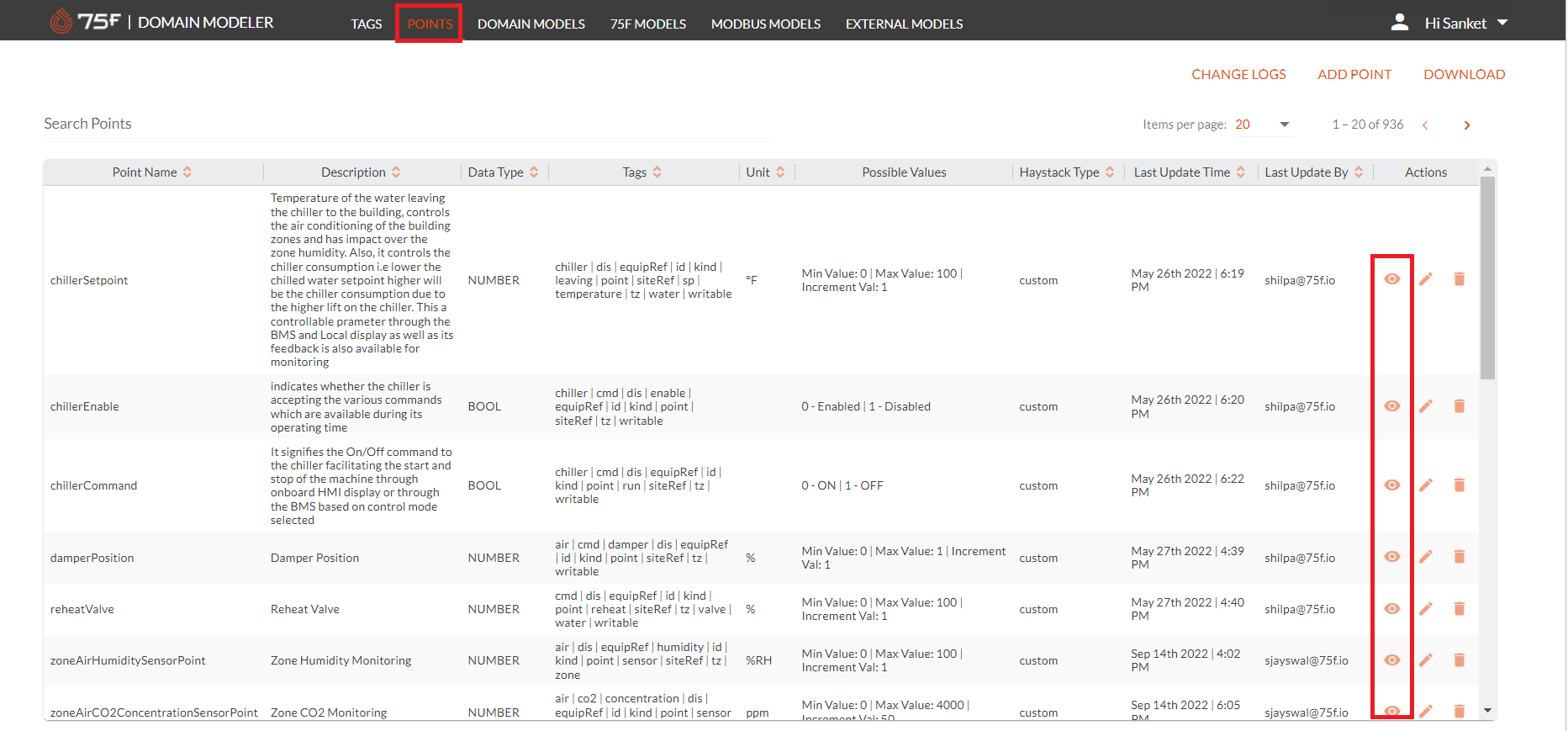Click the Possible Values column header
The width and height of the screenshot is (1568, 731).
tap(904, 172)
